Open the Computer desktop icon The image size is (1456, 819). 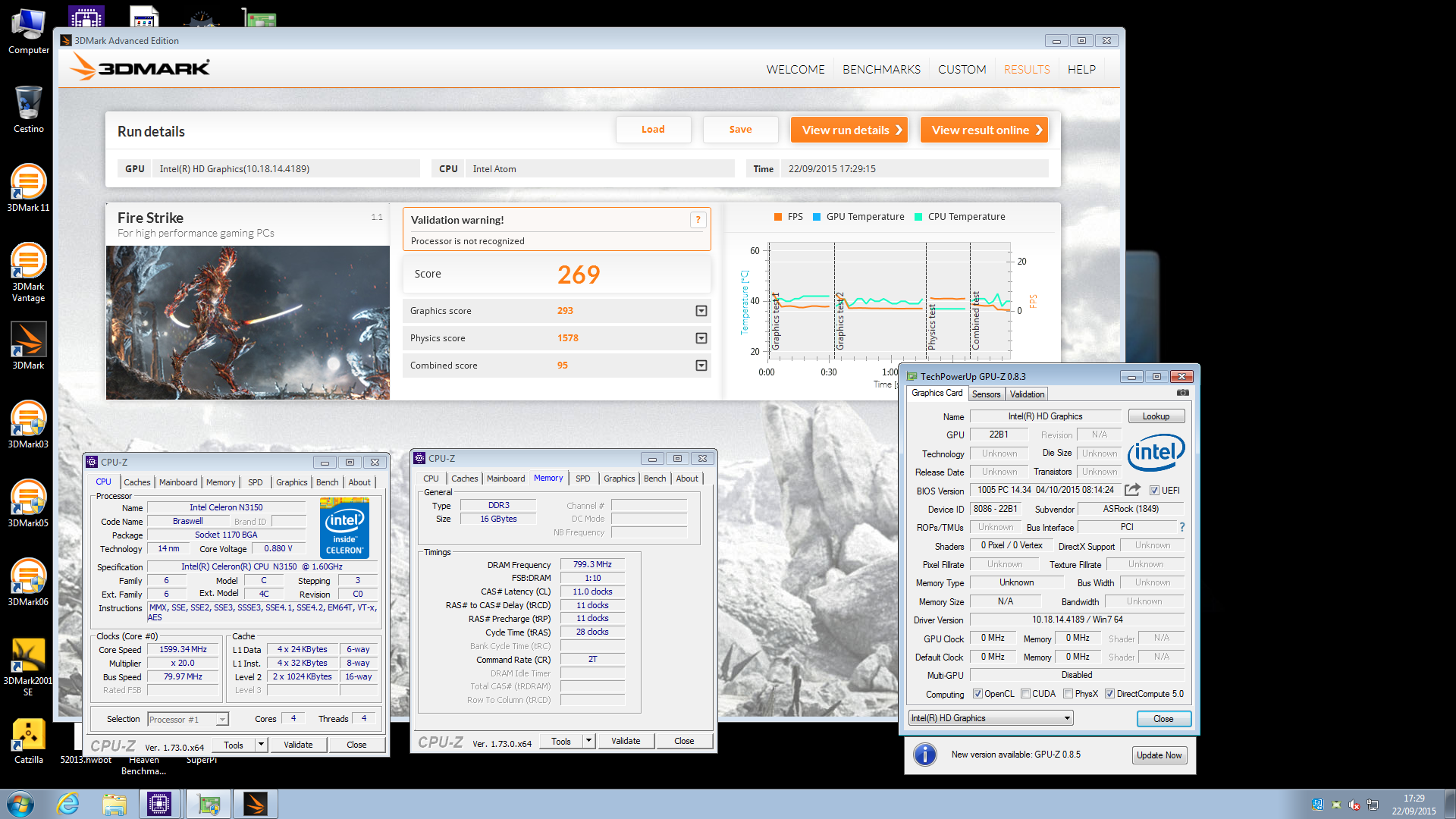[28, 32]
